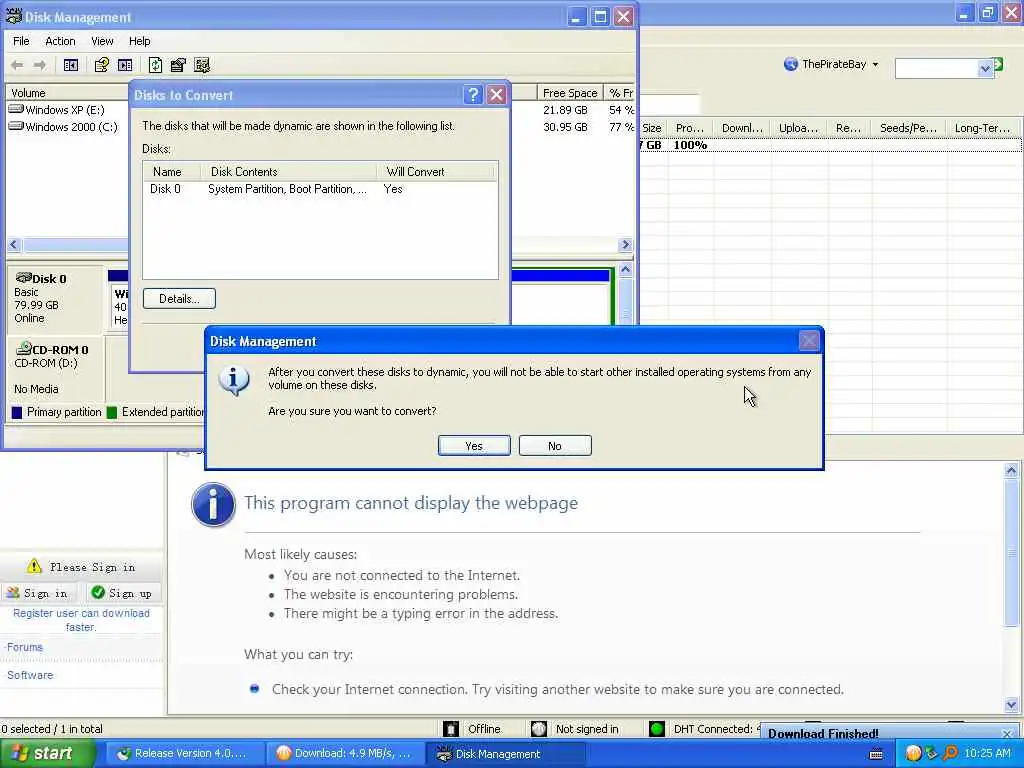Click the 100% progress cell

tap(690, 145)
